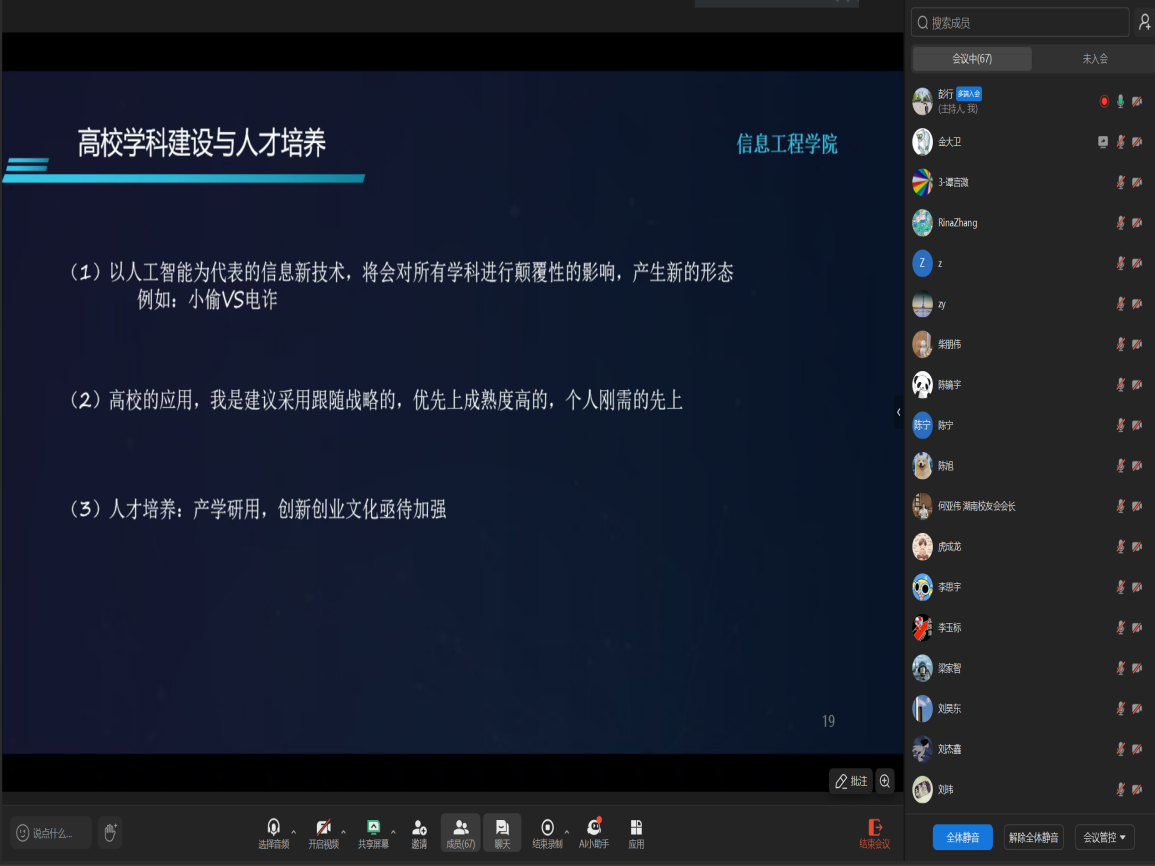Click the 搜索成员 search field
Viewport: 1155px width, 866px height.
pos(1020,22)
